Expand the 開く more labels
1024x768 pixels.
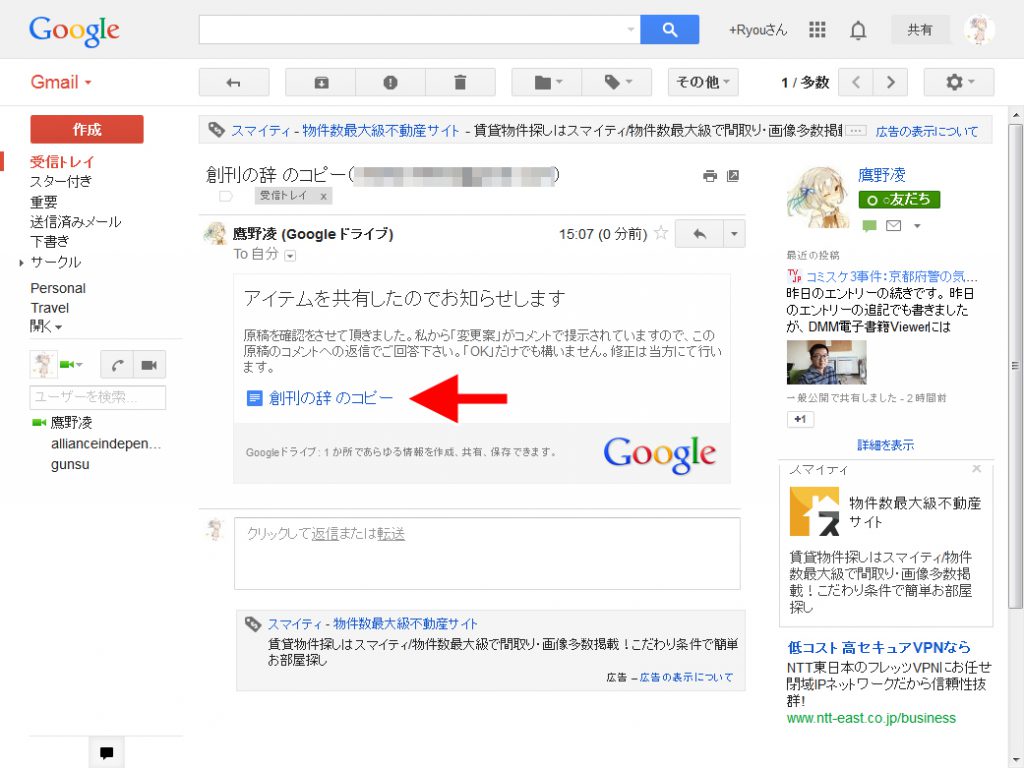point(46,327)
